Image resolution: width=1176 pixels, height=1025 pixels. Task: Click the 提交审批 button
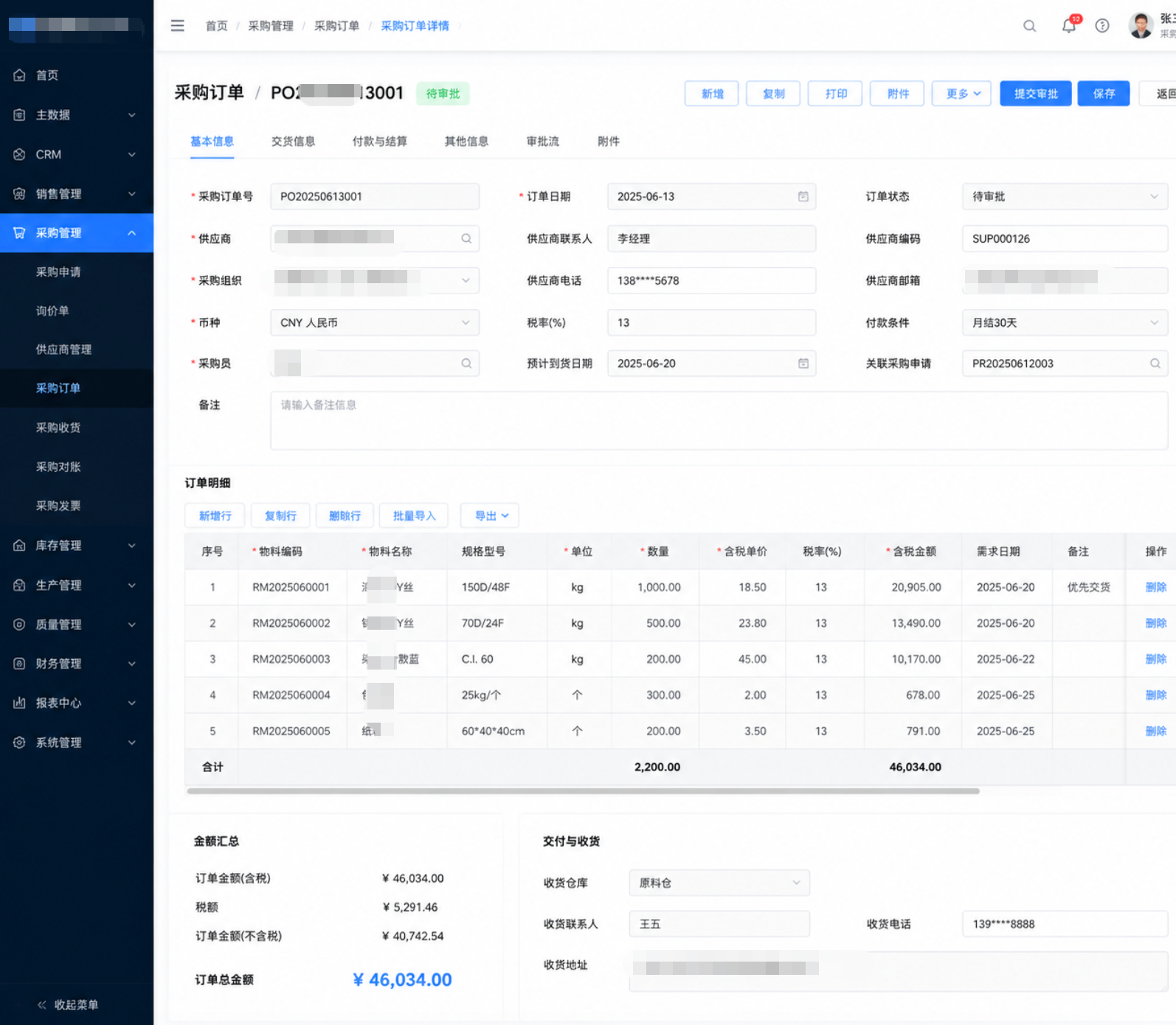click(1035, 94)
